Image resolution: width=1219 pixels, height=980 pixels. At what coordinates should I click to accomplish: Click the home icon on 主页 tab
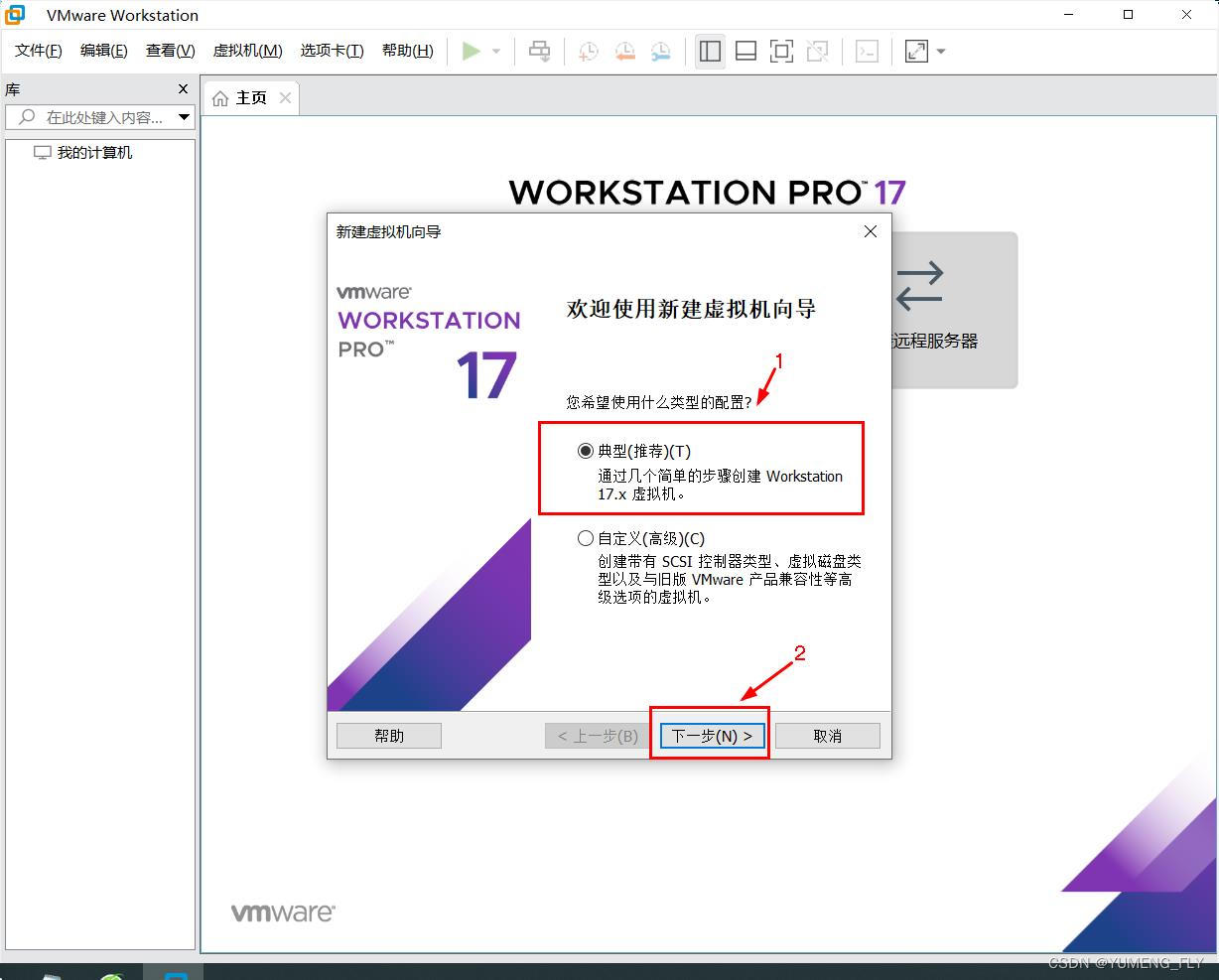click(x=220, y=97)
